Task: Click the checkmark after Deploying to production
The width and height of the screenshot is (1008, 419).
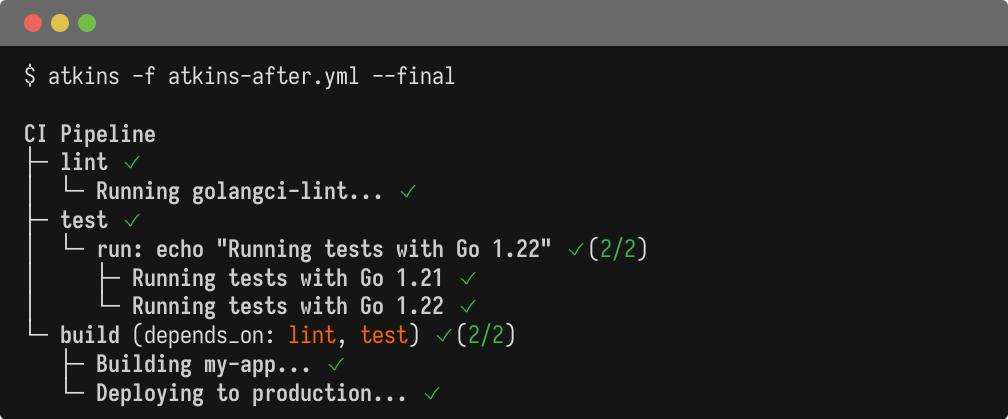Action: pyautogui.click(x=432, y=394)
